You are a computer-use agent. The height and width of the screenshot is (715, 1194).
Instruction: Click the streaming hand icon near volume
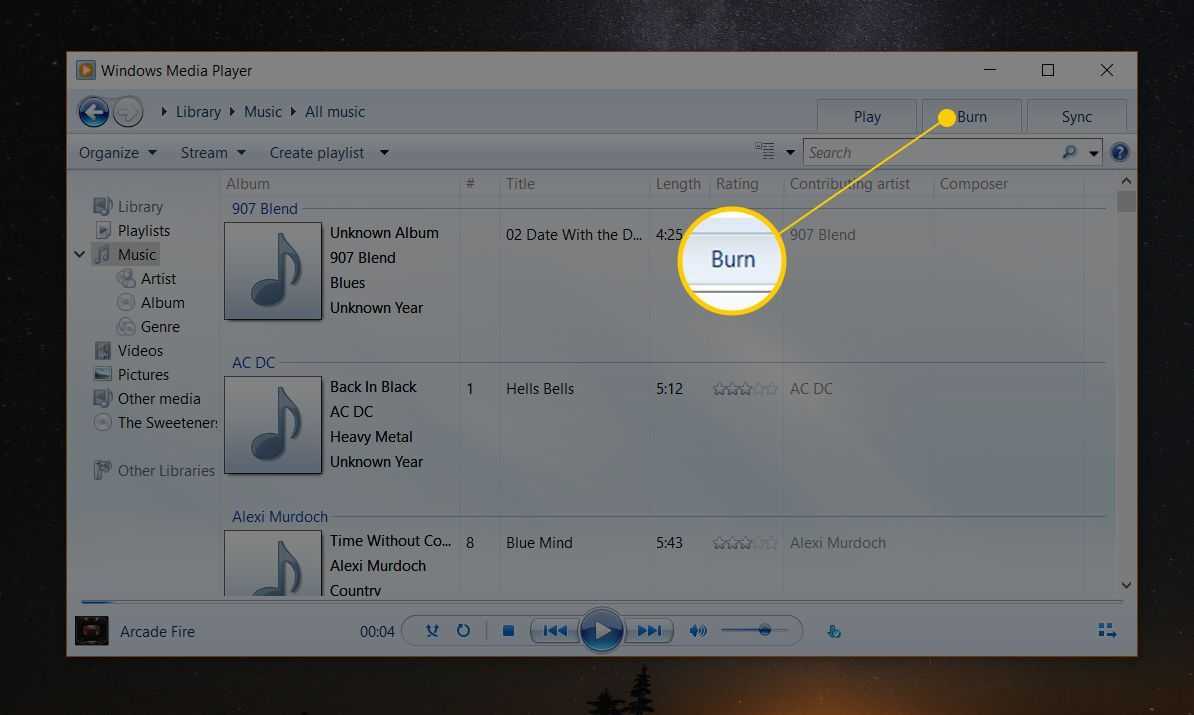[834, 631]
